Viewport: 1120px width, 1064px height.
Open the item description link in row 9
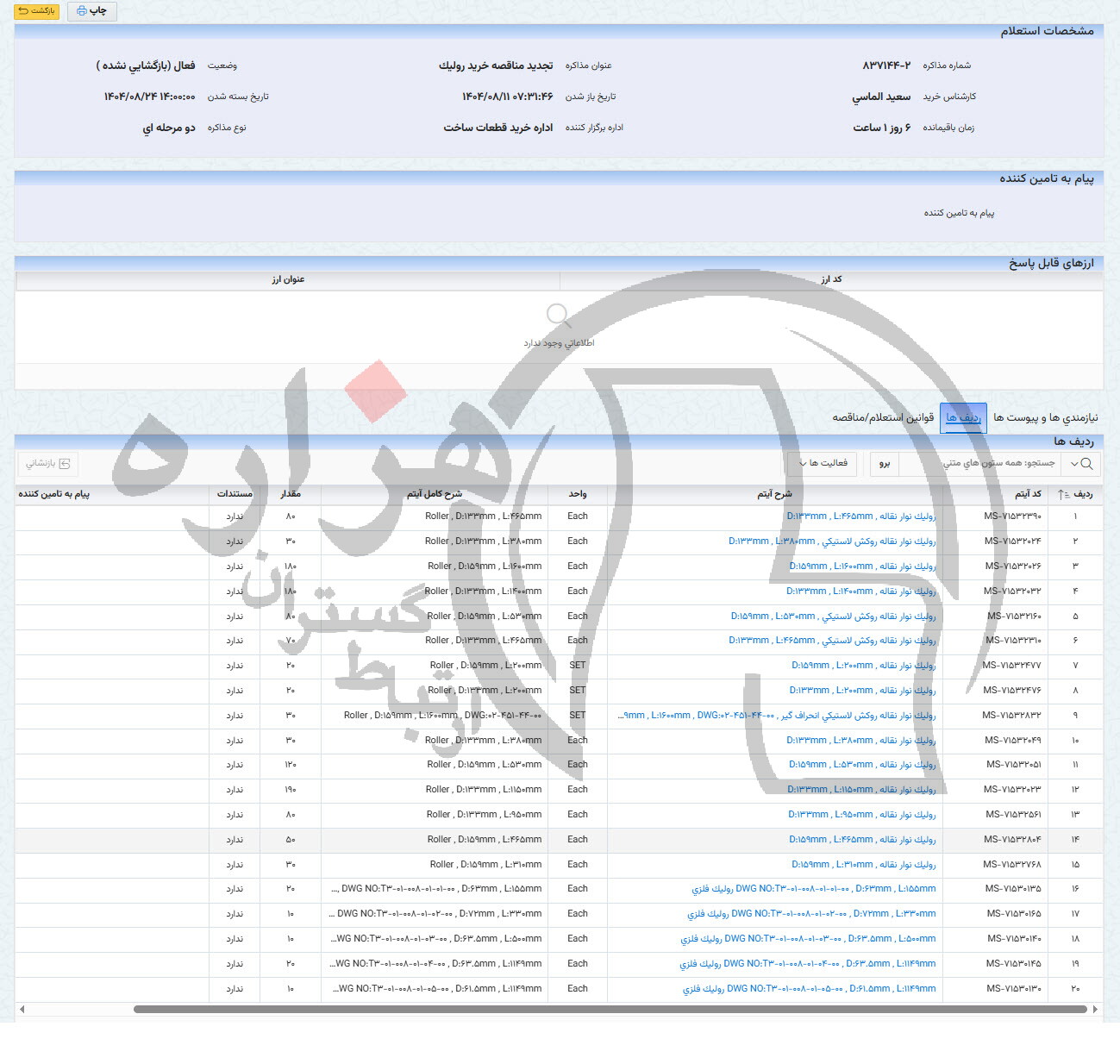coord(776,716)
